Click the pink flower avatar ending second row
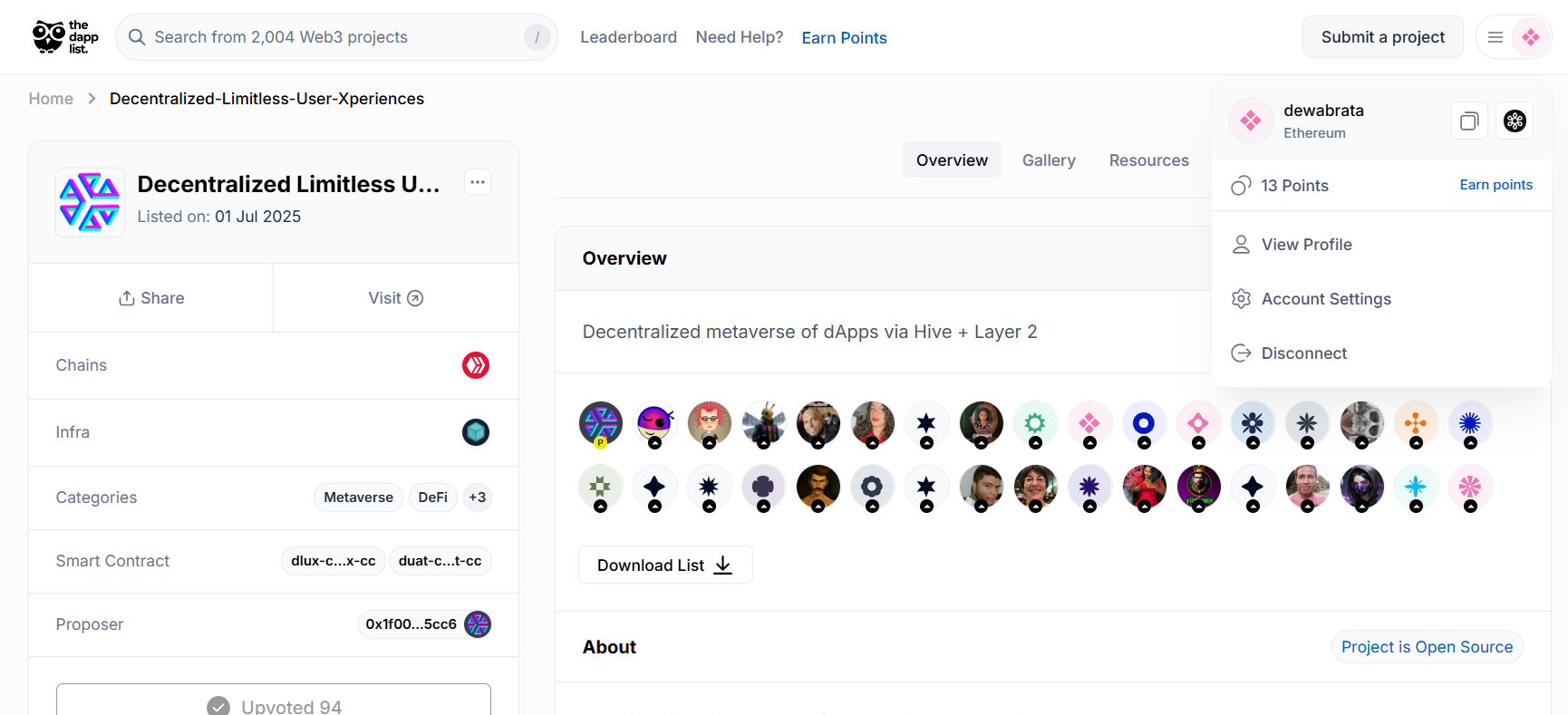 pyautogui.click(x=1470, y=487)
